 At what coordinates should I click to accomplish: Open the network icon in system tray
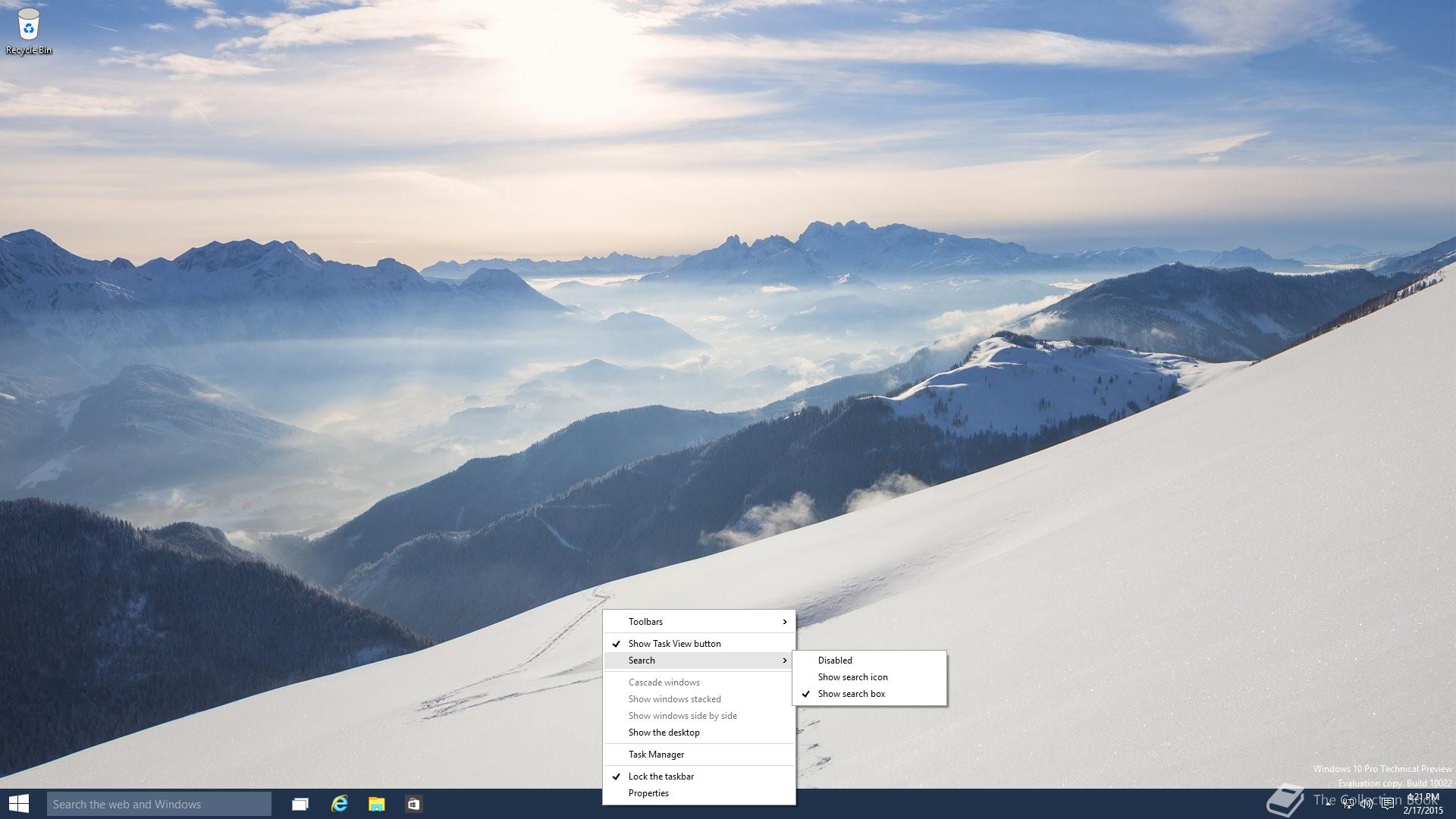(1348, 805)
